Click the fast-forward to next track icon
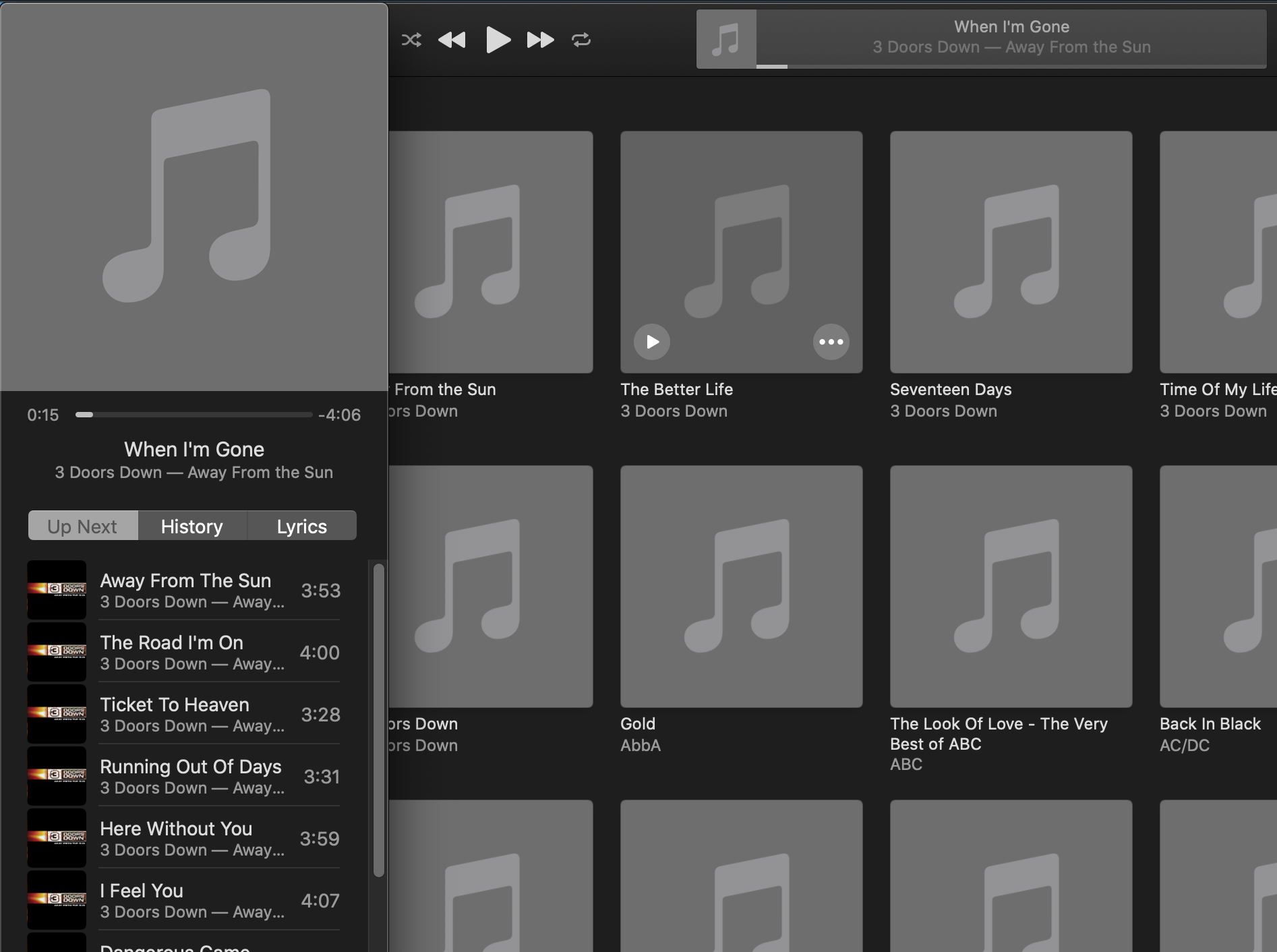This screenshot has height=952, width=1277. 539,40
